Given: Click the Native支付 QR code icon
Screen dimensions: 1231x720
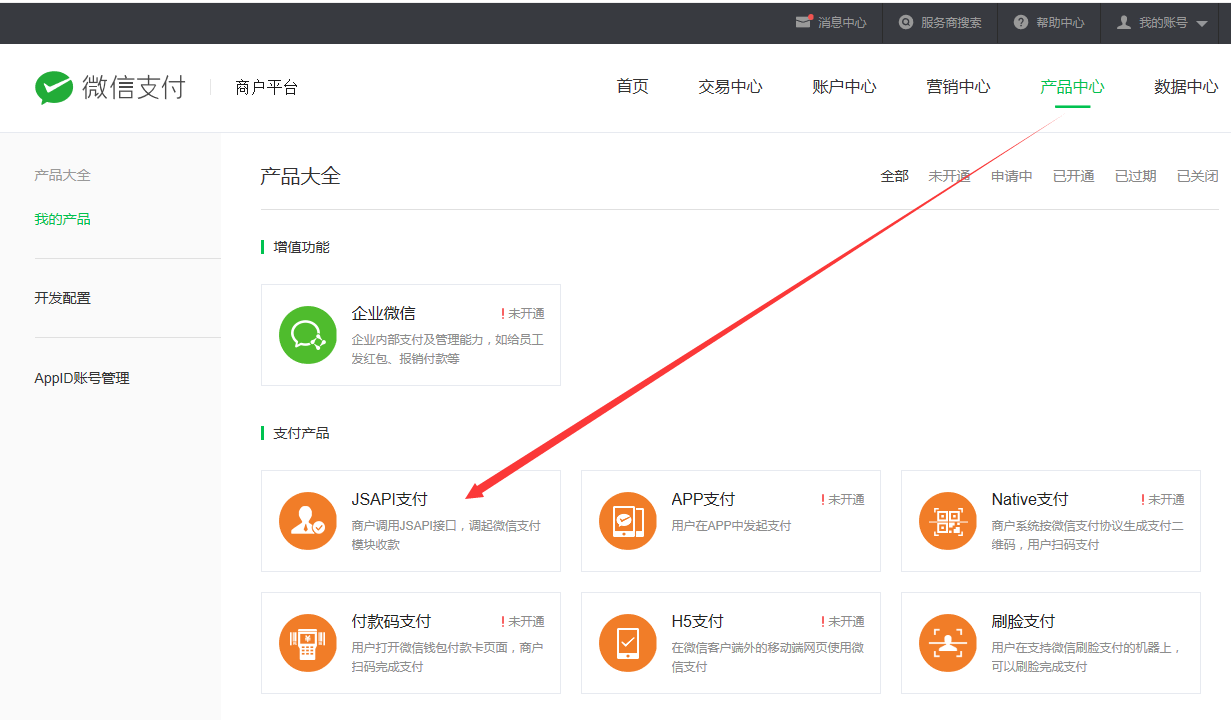Looking at the screenshot, I should click(x=947, y=521).
